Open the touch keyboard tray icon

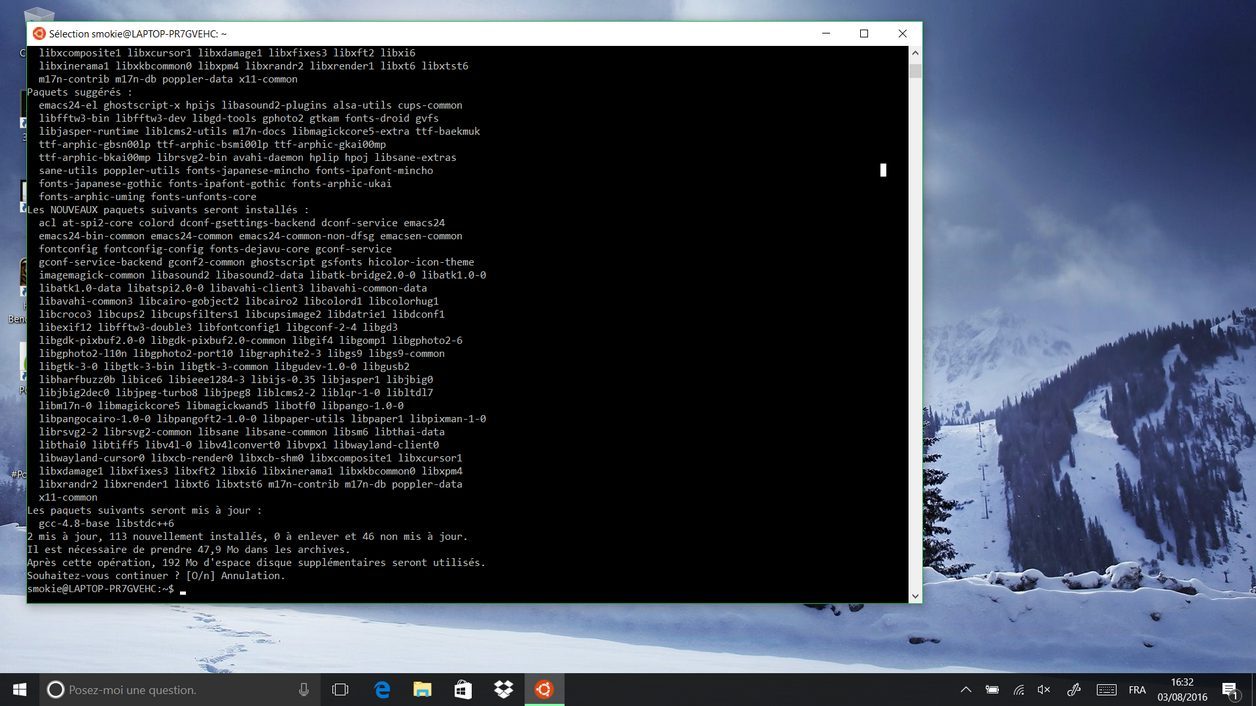pyautogui.click(x=1106, y=689)
